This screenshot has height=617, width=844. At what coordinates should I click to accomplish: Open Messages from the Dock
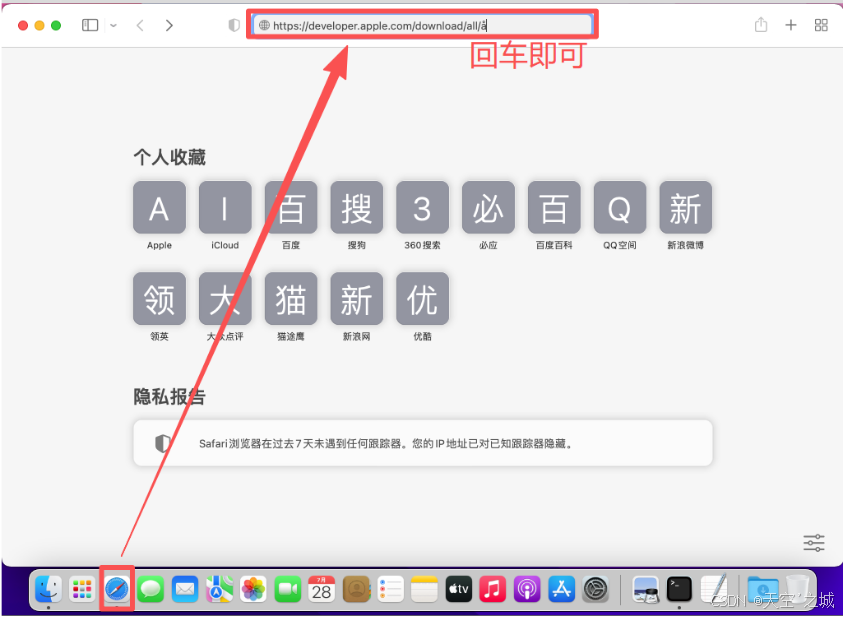[x=151, y=589]
